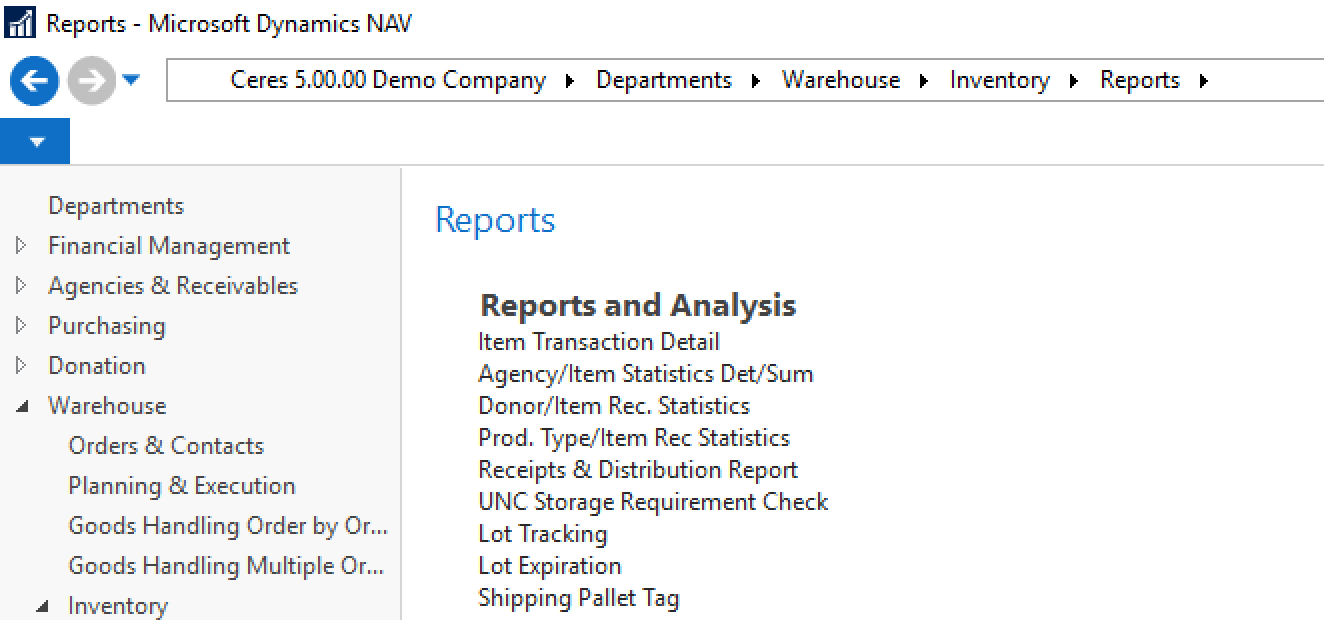Screen dimensions: 1324x620
Task: Expand the Purchasing tree node
Action: click(x=21, y=326)
